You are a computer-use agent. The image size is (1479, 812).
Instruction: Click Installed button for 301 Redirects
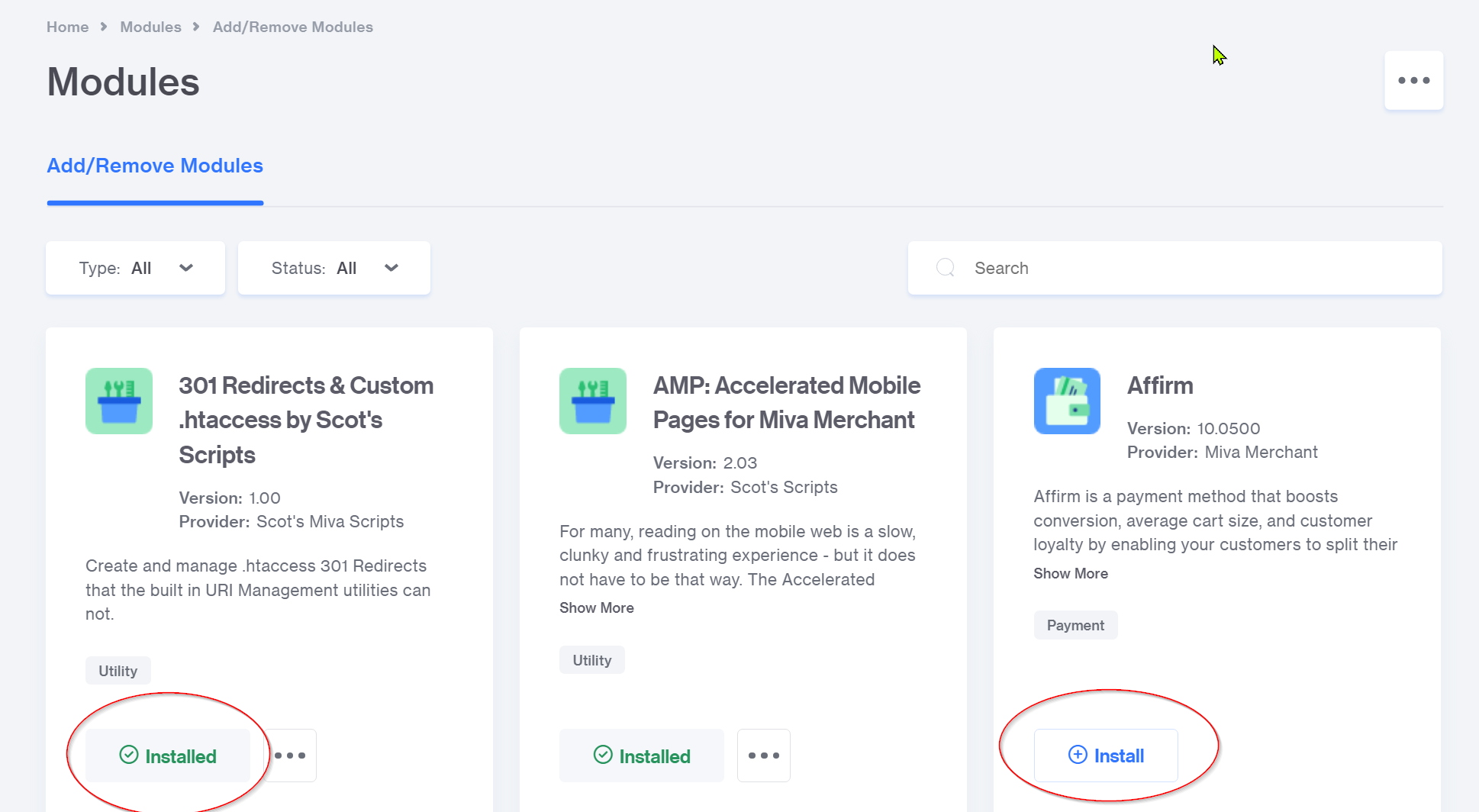click(x=168, y=756)
